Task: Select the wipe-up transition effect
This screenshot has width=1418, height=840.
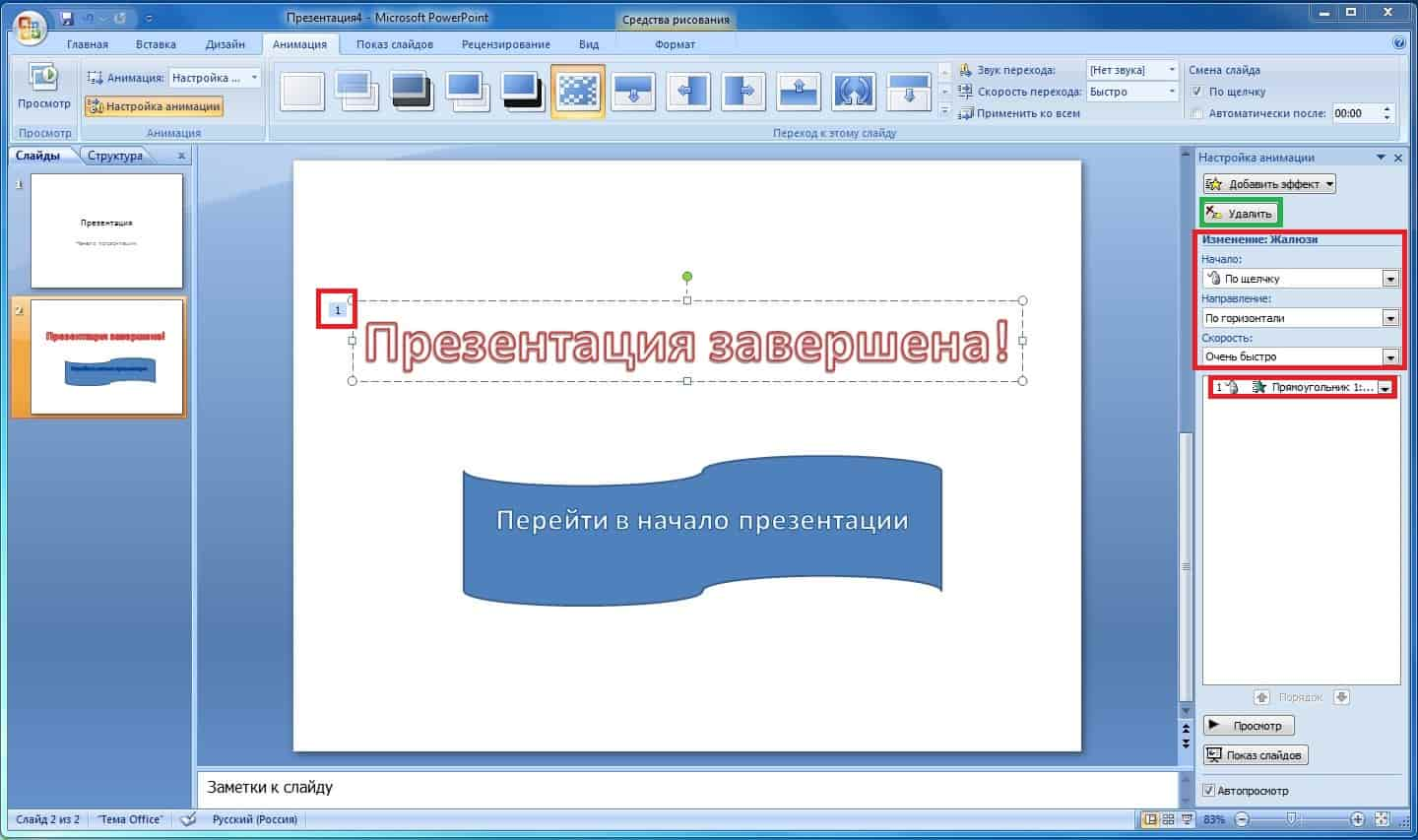Action: (x=800, y=92)
